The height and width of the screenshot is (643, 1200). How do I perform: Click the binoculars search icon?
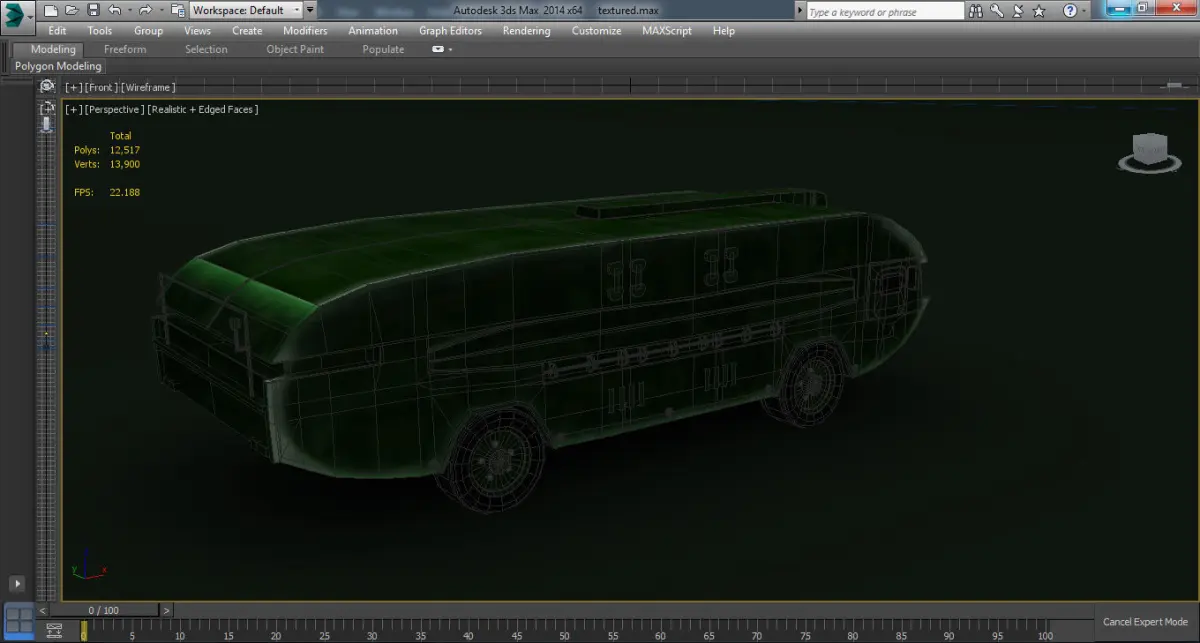[976, 11]
